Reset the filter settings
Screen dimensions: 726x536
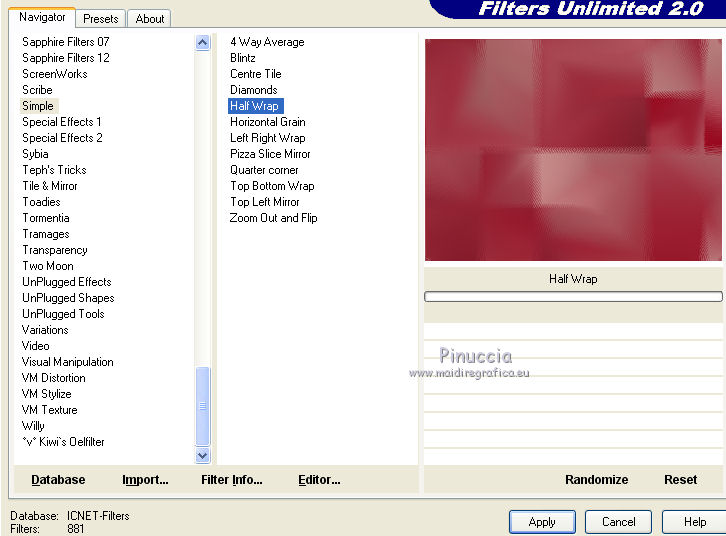[680, 480]
